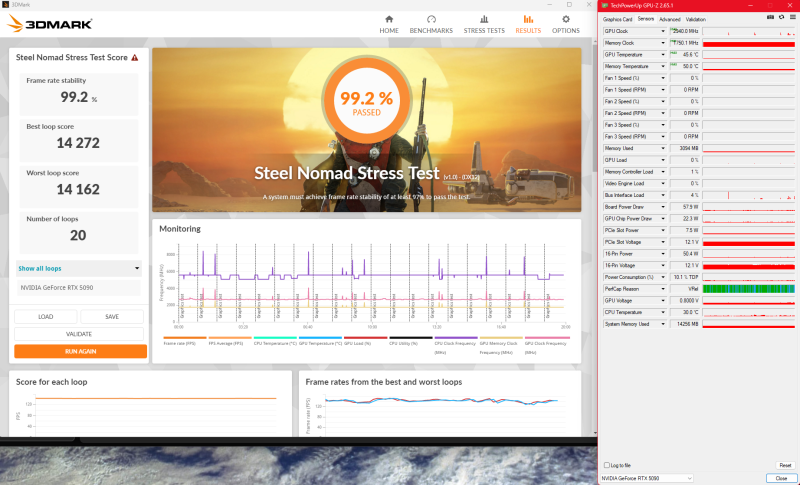This screenshot has width=800, height=485.
Task: Open the BENCHMARKS section in 3DMark
Action: [x=431, y=24]
